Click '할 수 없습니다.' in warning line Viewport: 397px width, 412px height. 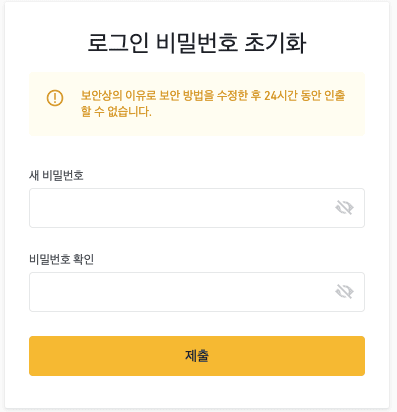click(x=116, y=112)
